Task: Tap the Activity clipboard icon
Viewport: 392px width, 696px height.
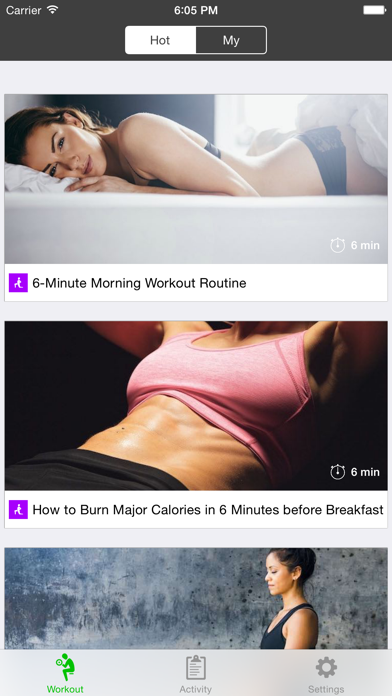Action: (196, 667)
